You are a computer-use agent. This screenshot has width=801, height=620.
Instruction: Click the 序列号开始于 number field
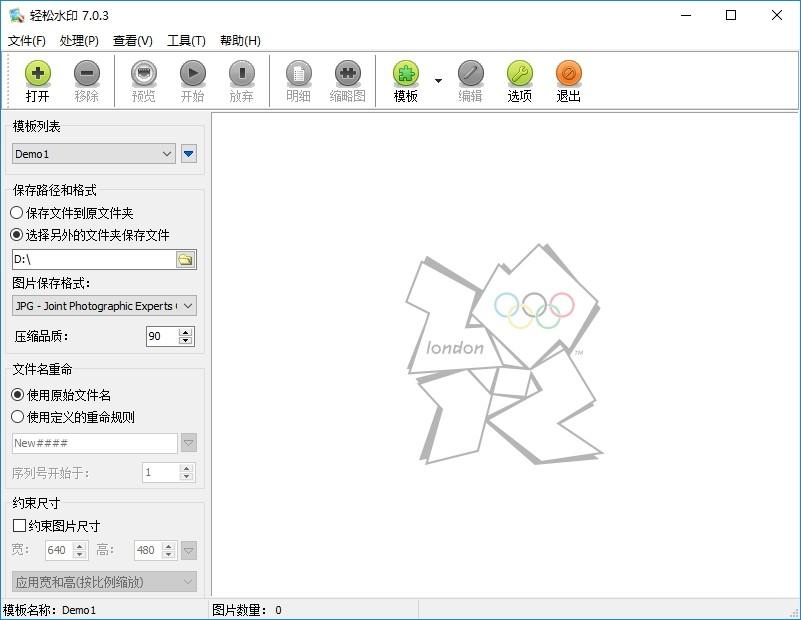160,472
